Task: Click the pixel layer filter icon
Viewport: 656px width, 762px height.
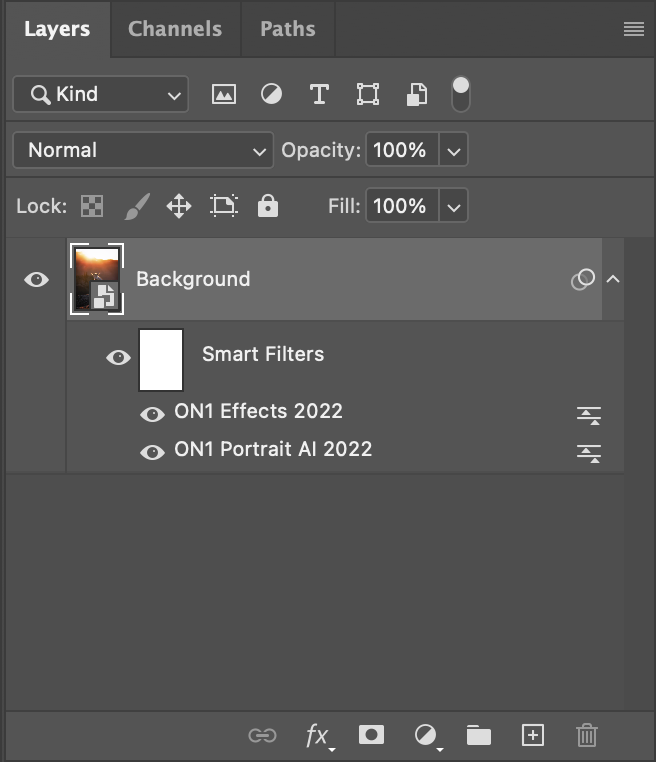Action: click(x=224, y=94)
